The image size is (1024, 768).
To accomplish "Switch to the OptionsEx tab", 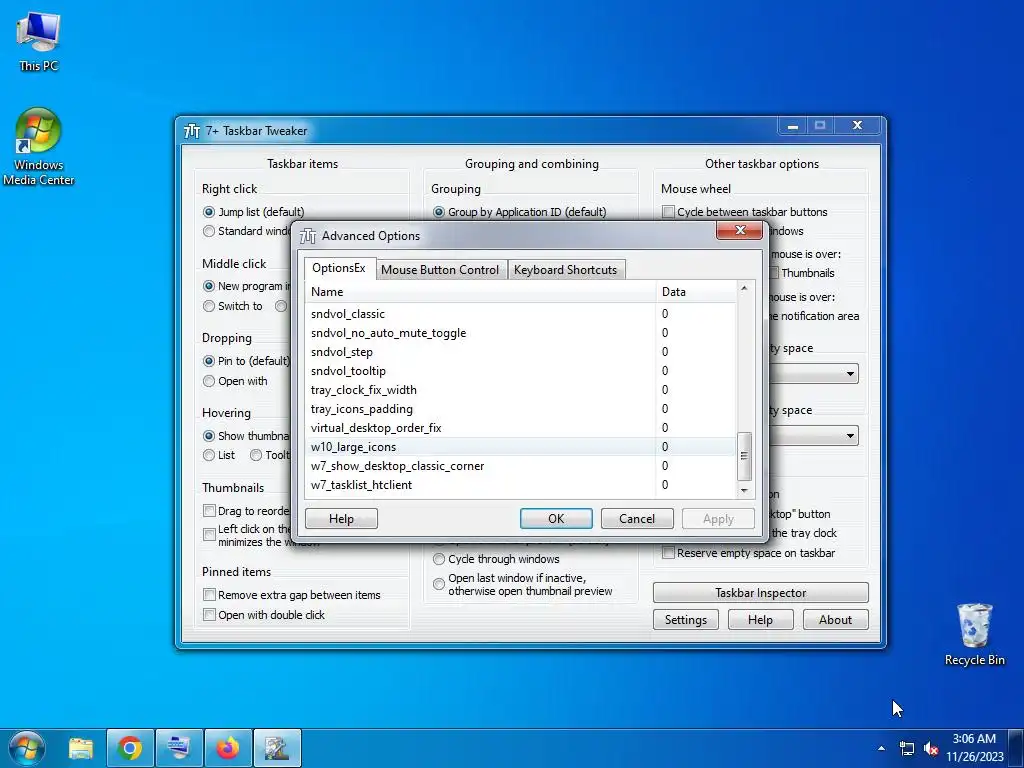I will [339, 268].
